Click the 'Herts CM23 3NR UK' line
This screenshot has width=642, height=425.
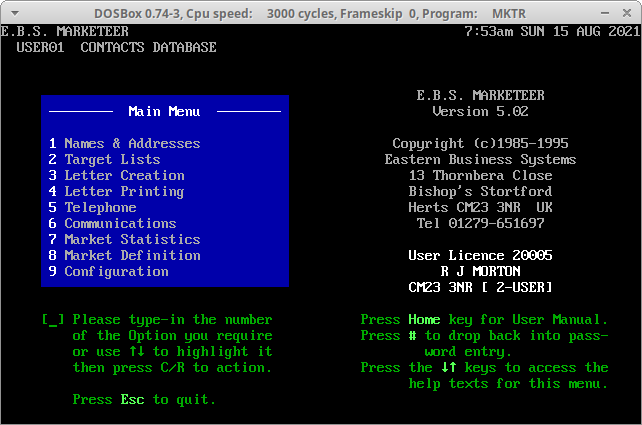pos(480,208)
